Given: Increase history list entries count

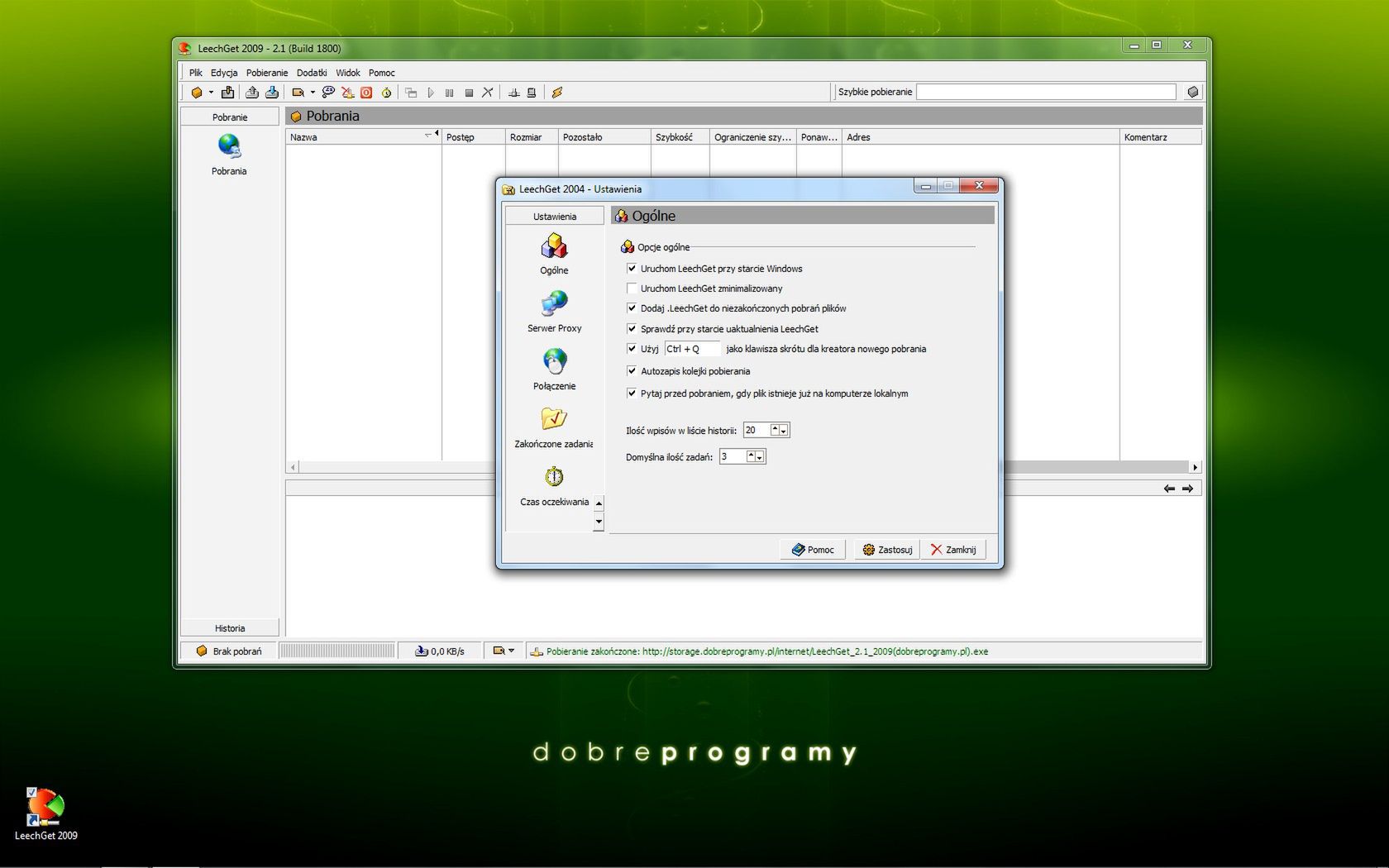Looking at the screenshot, I should pyautogui.click(x=775, y=428).
